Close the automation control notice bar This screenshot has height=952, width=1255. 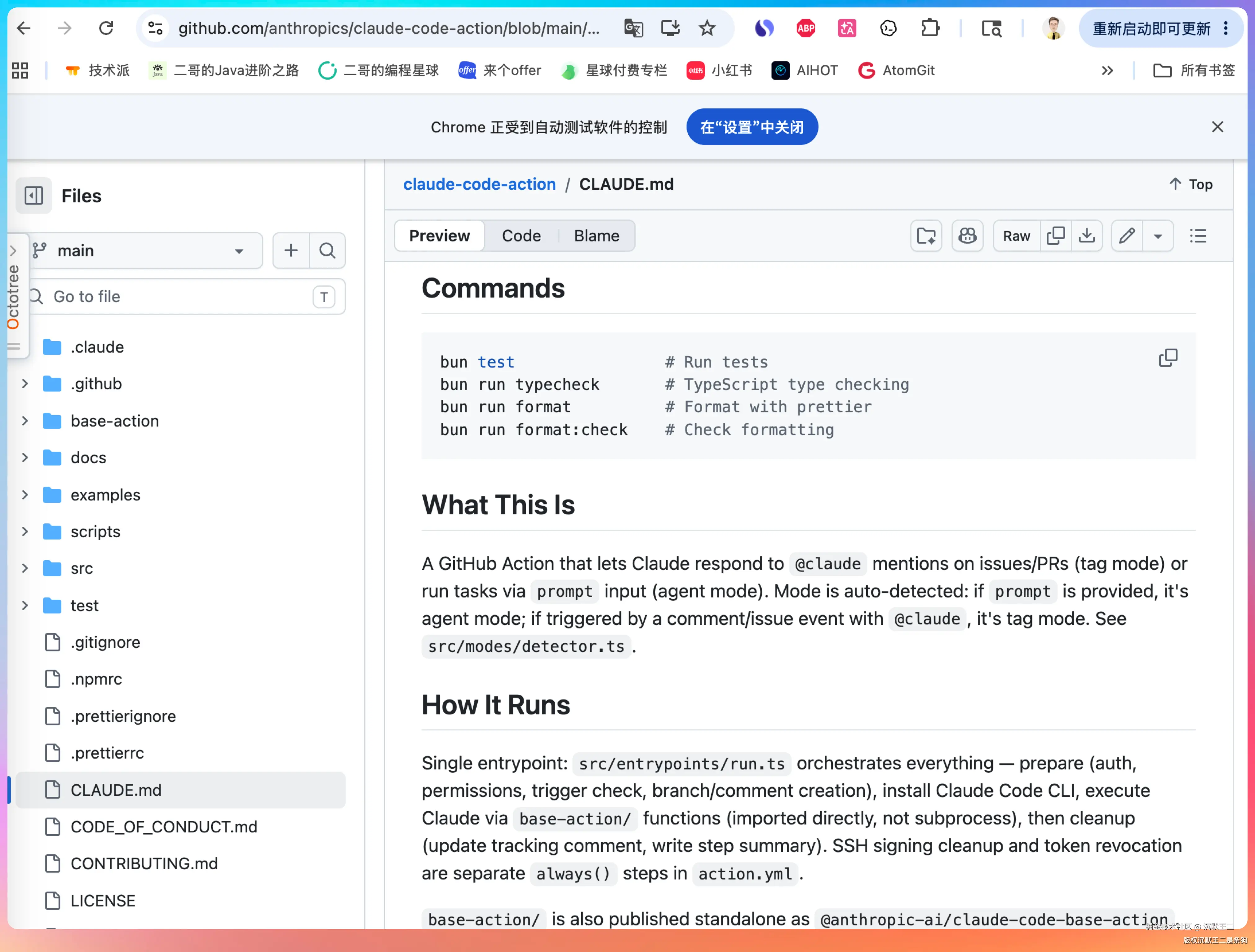click(x=1217, y=126)
